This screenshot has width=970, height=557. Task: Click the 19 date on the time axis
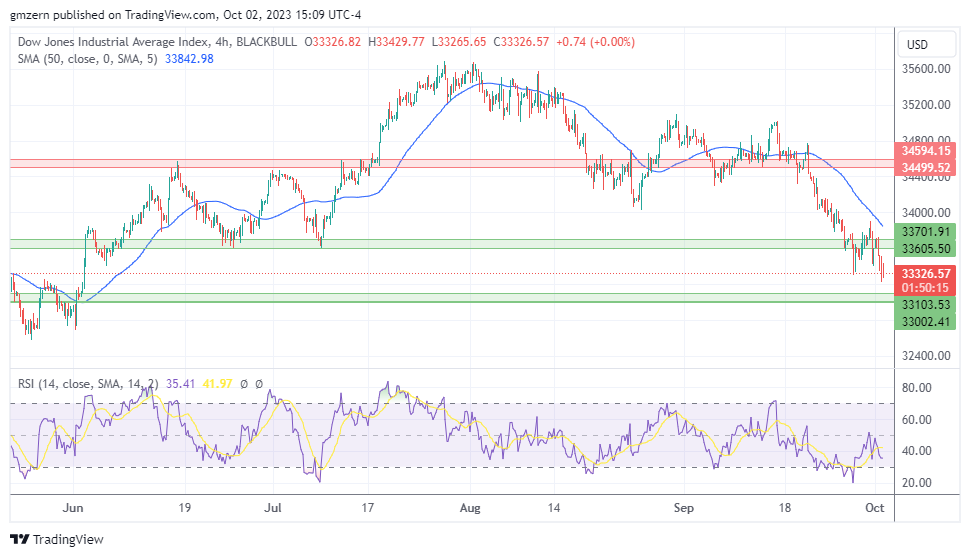coord(184,507)
